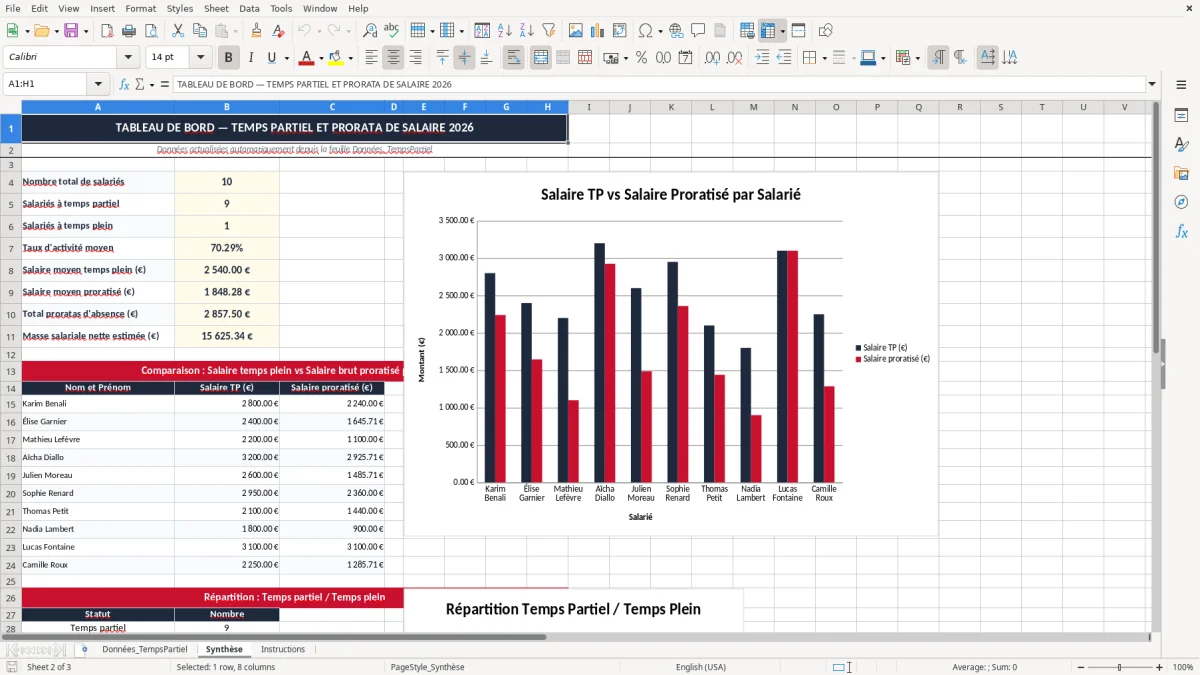The image size is (1200, 675).
Task: Click the Print icon
Action: [x=131, y=31]
